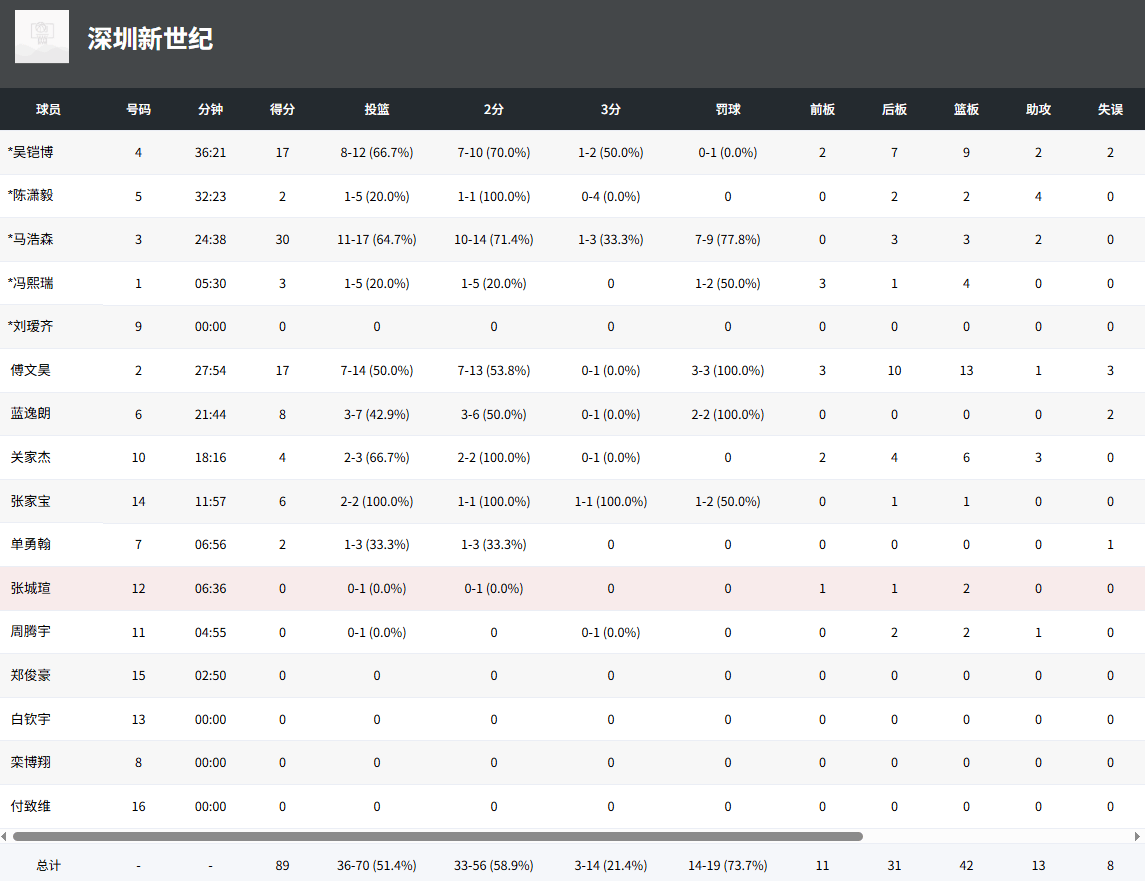Select player 栾博翔
Screen dimensions: 1145x881
tap(31, 762)
